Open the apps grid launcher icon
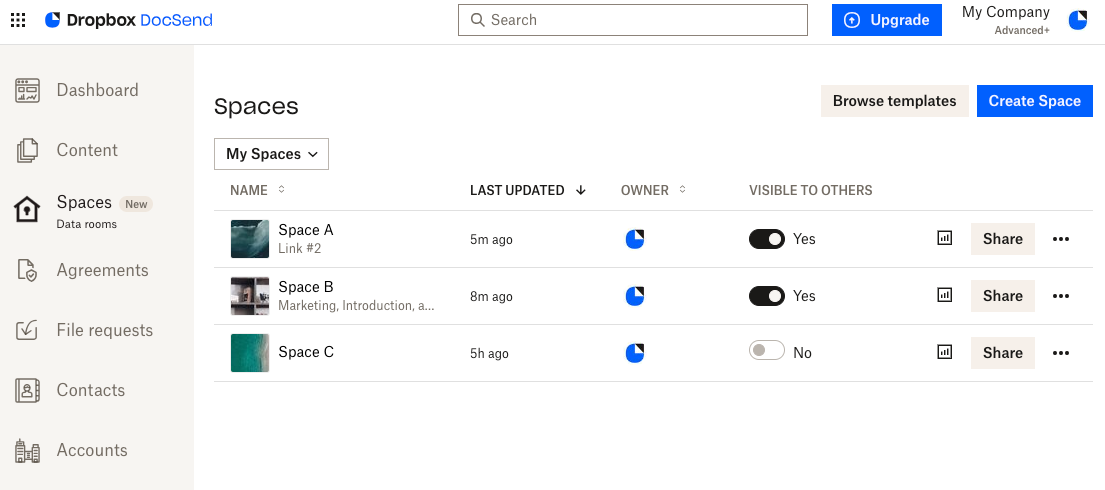Screen dimensions: 1105x490 click(18, 20)
